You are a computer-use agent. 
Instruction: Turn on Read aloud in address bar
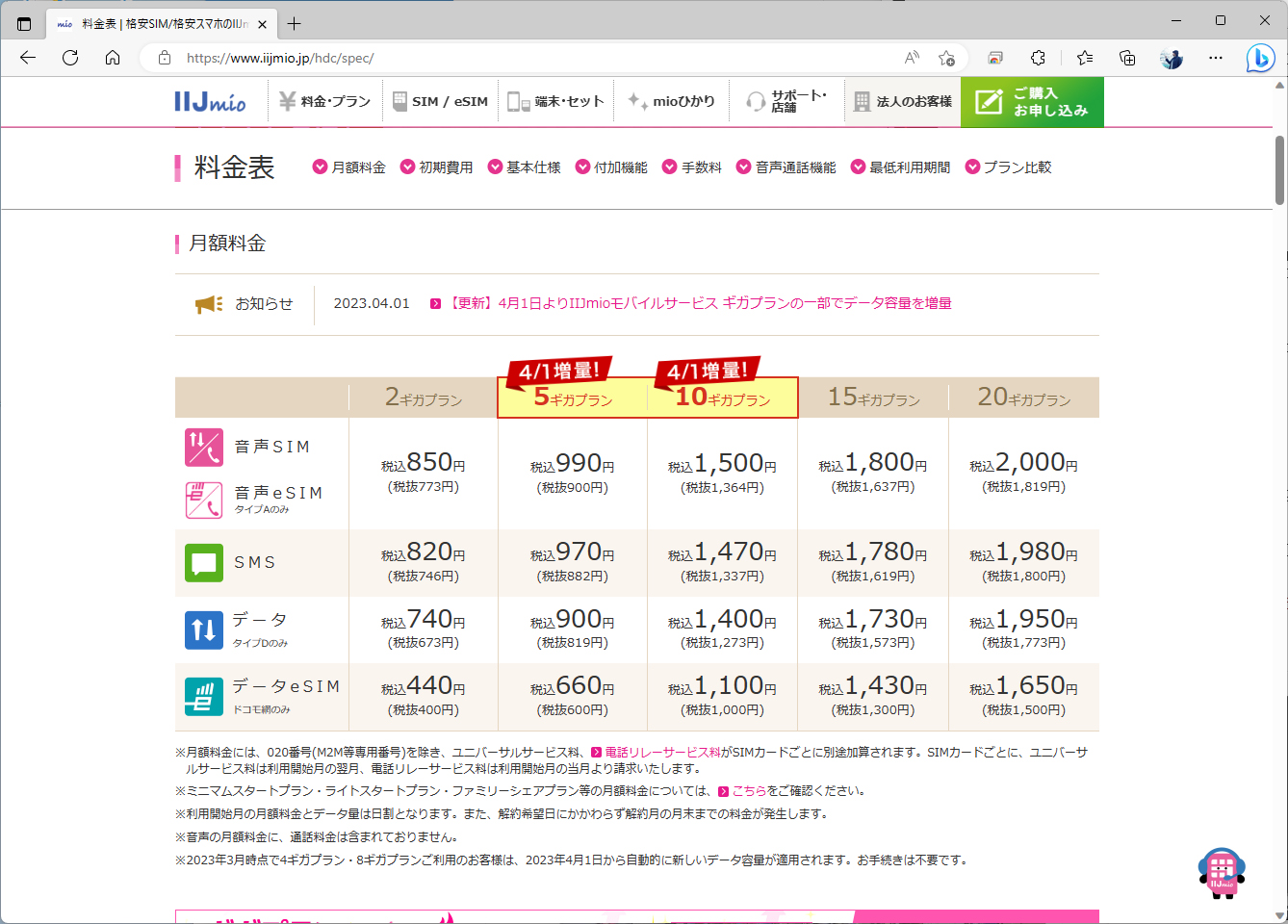[912, 58]
